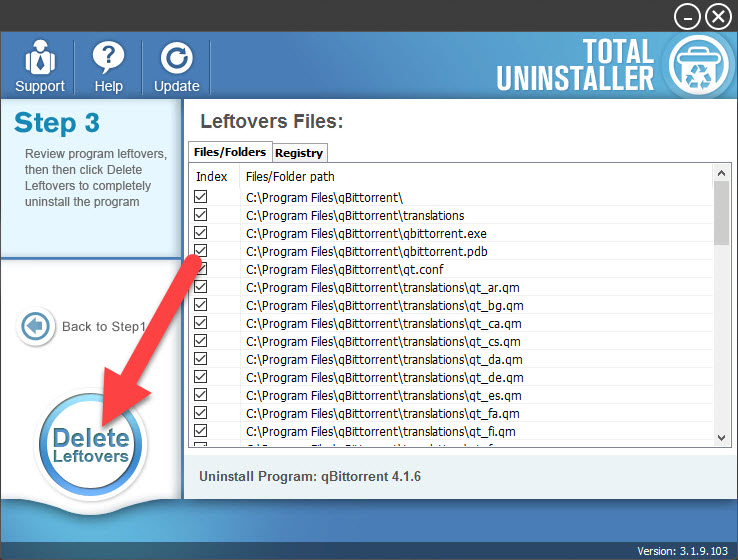Select path ending in qt_de.qm
738x560 pixels.
coord(385,377)
